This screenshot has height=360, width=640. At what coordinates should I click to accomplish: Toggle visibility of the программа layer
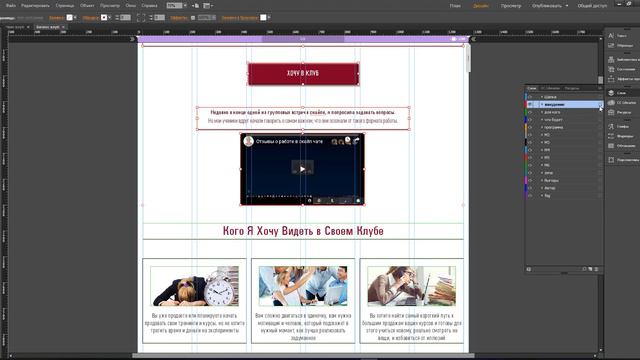530,127
